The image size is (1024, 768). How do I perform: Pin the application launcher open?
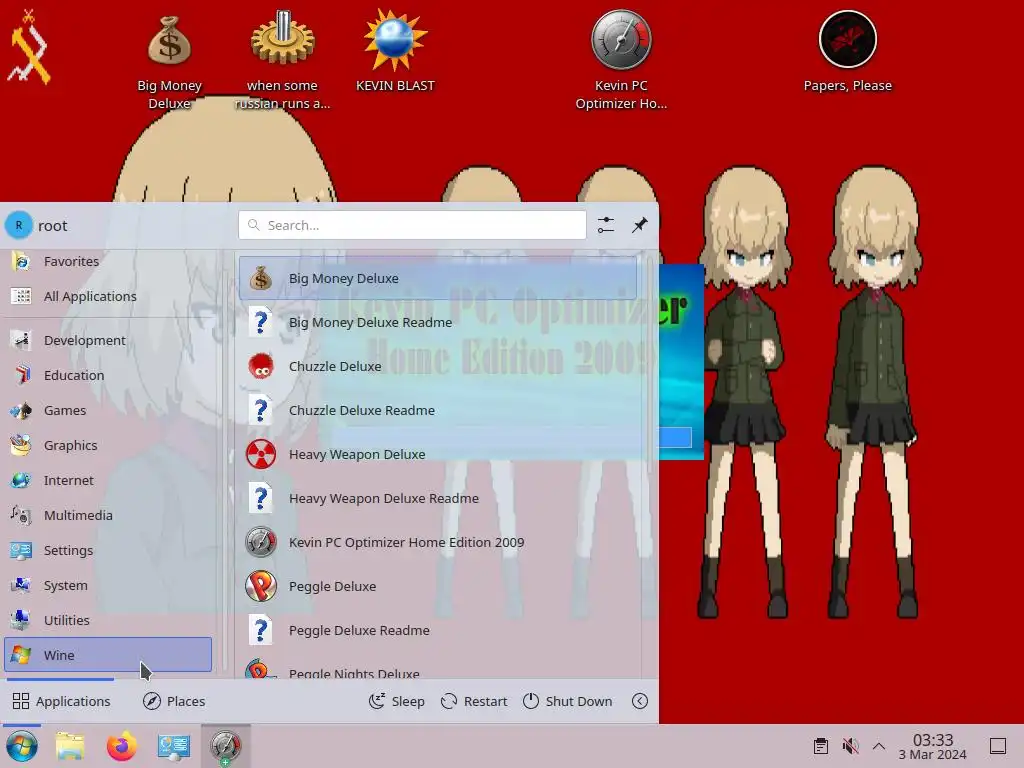639,225
